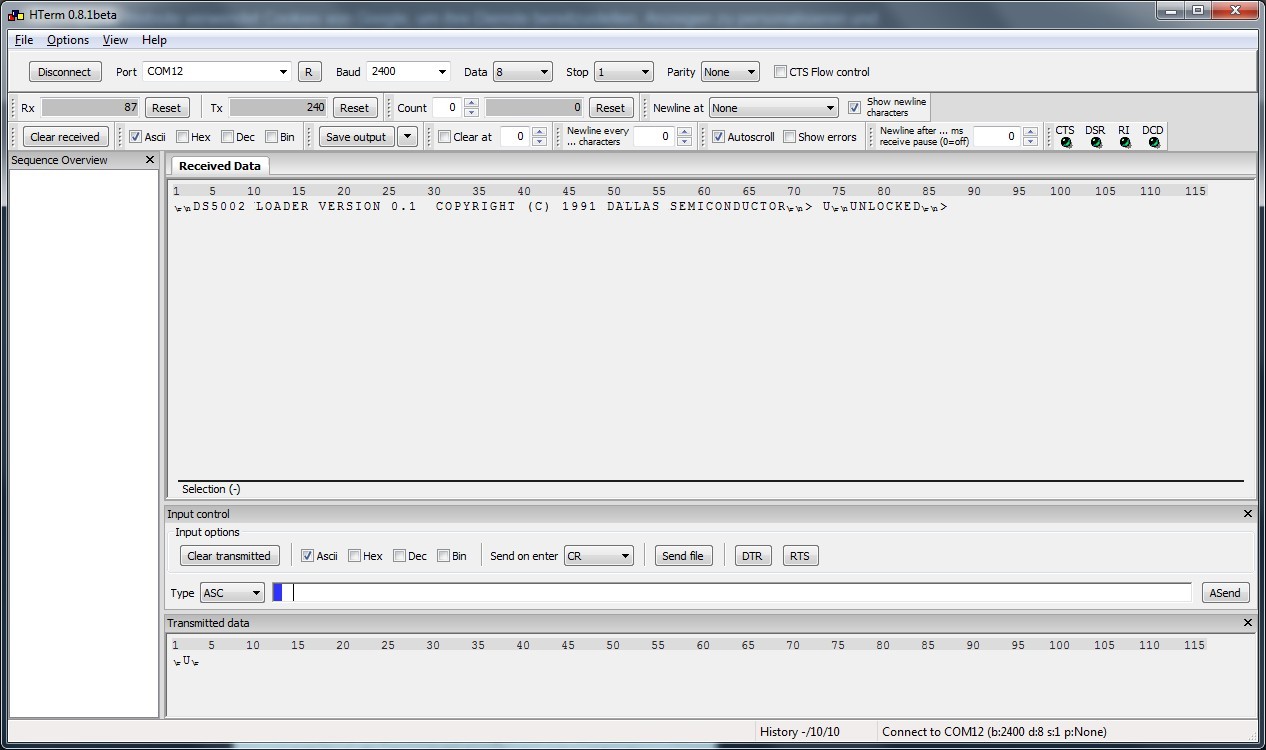Click the Disconnect button
Screen dimensions: 1266x750
65,72
